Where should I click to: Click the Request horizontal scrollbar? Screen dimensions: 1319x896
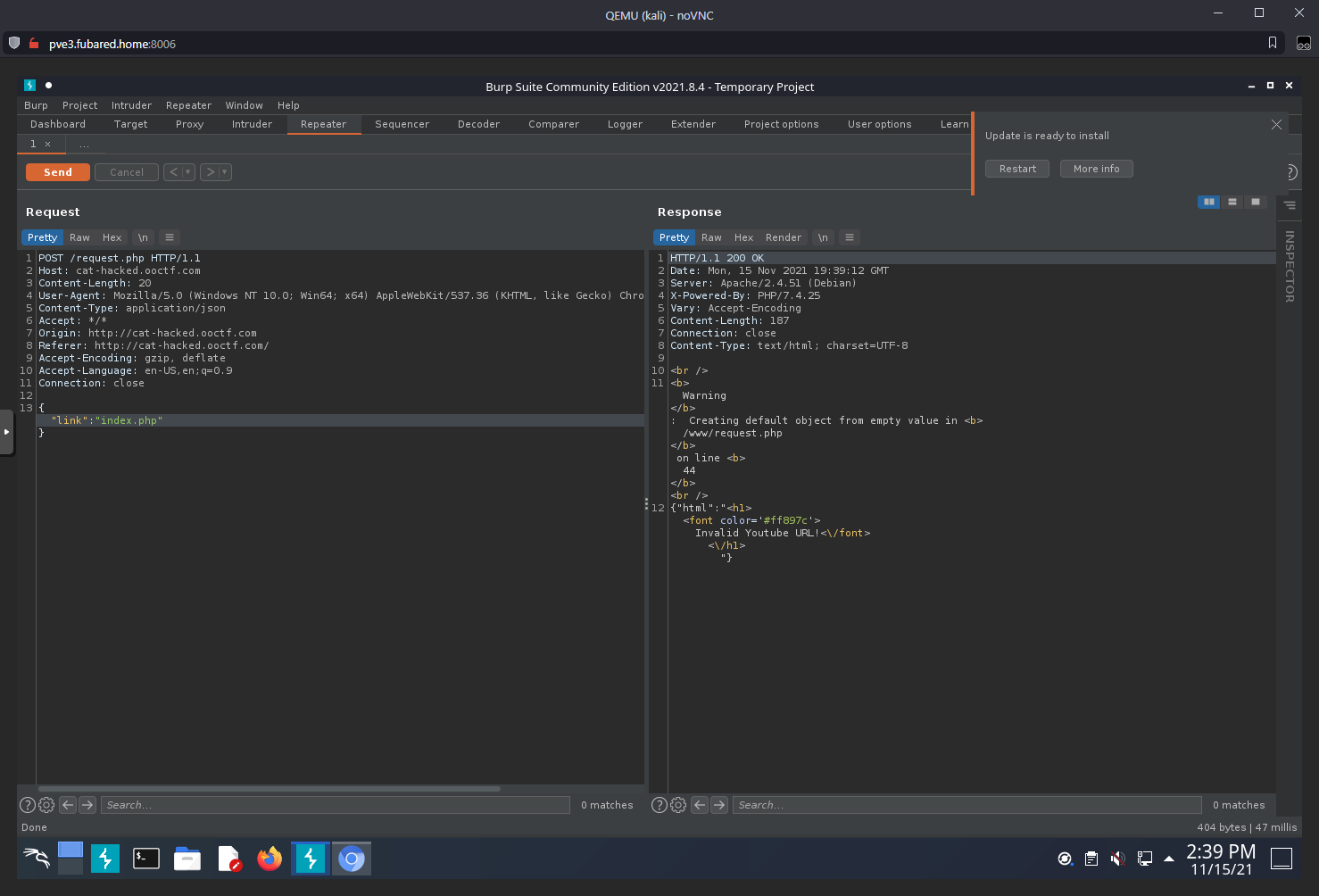click(x=269, y=789)
